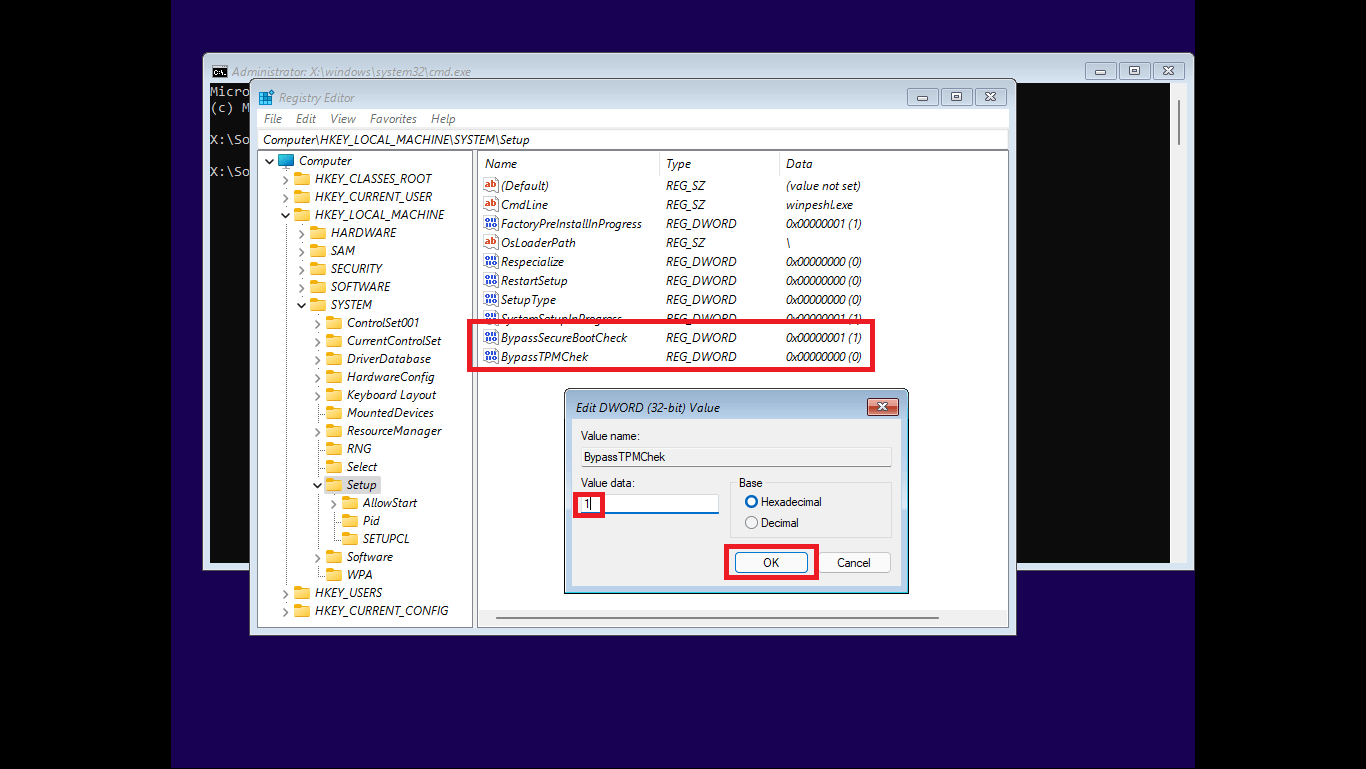Click the cmd.exe window title icon

tap(219, 71)
